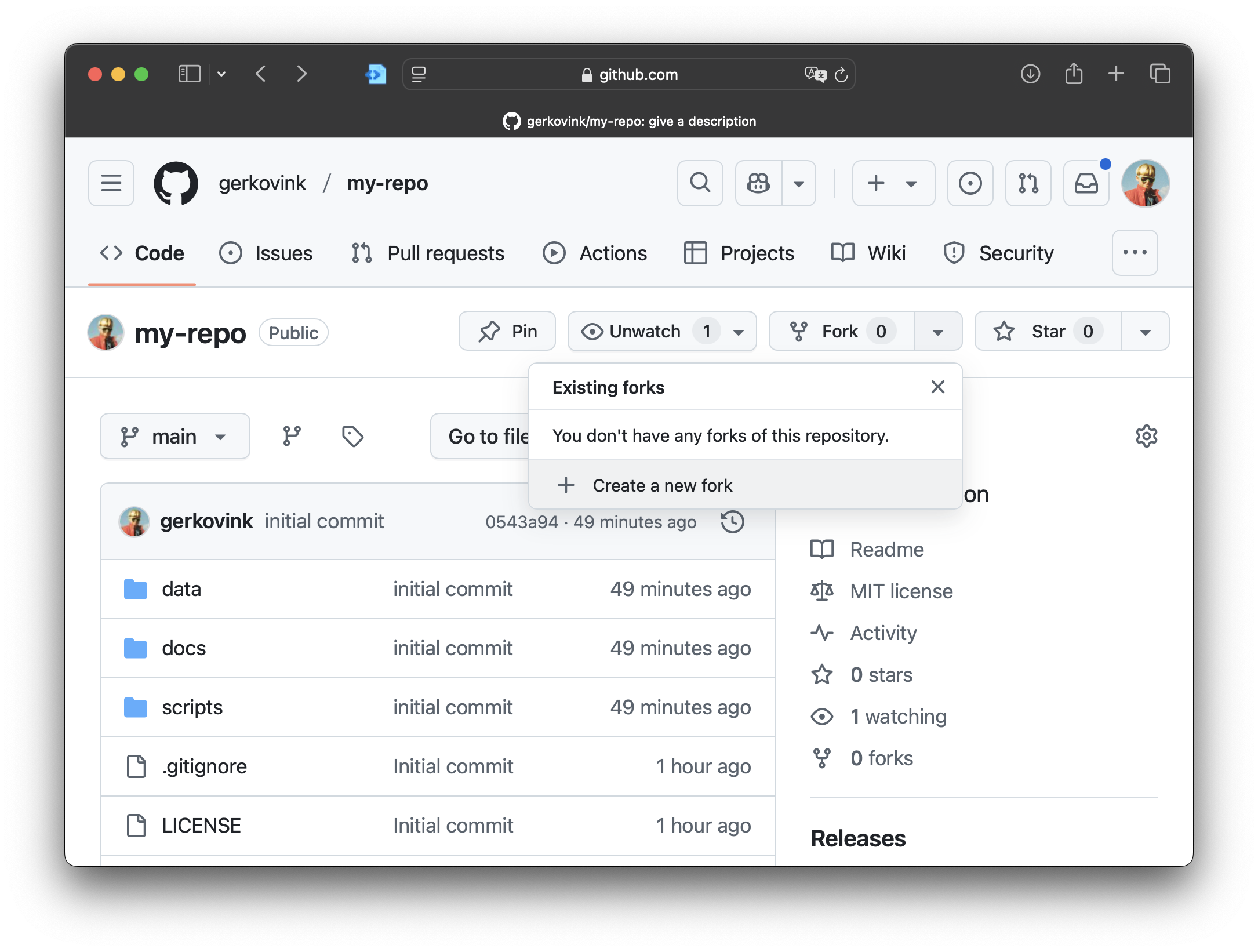Expand the Safari sidebar options chevron
The height and width of the screenshot is (952, 1258).
pos(221,74)
